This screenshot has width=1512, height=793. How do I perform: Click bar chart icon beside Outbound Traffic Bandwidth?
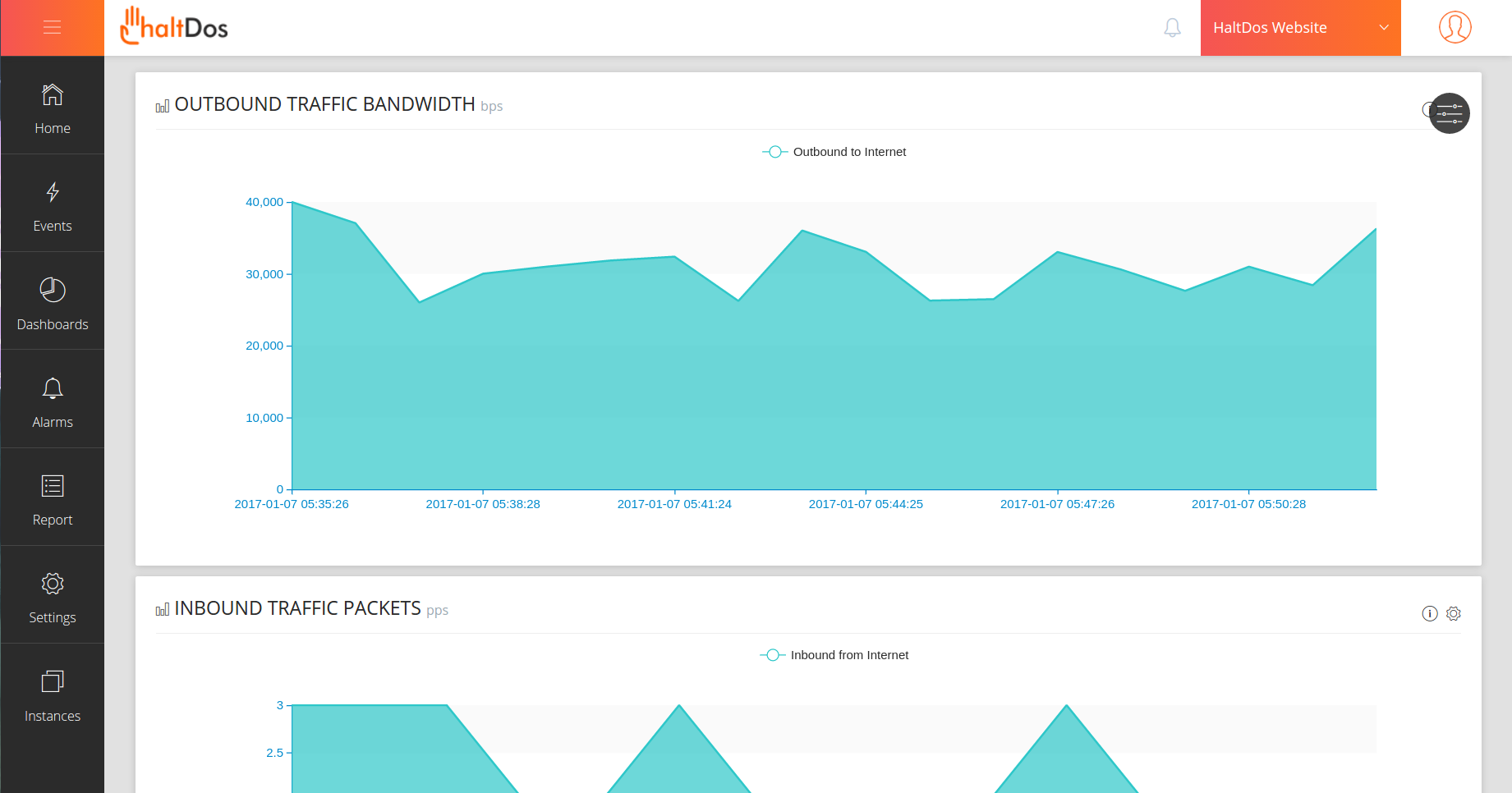pyautogui.click(x=163, y=106)
